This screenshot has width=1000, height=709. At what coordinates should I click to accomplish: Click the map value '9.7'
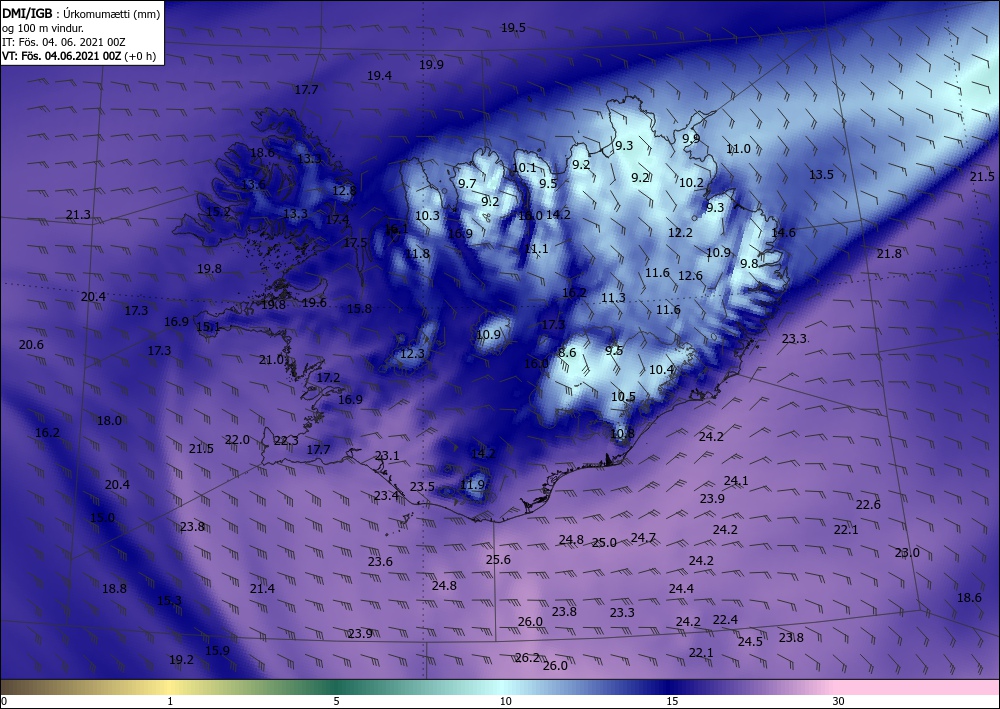point(467,184)
